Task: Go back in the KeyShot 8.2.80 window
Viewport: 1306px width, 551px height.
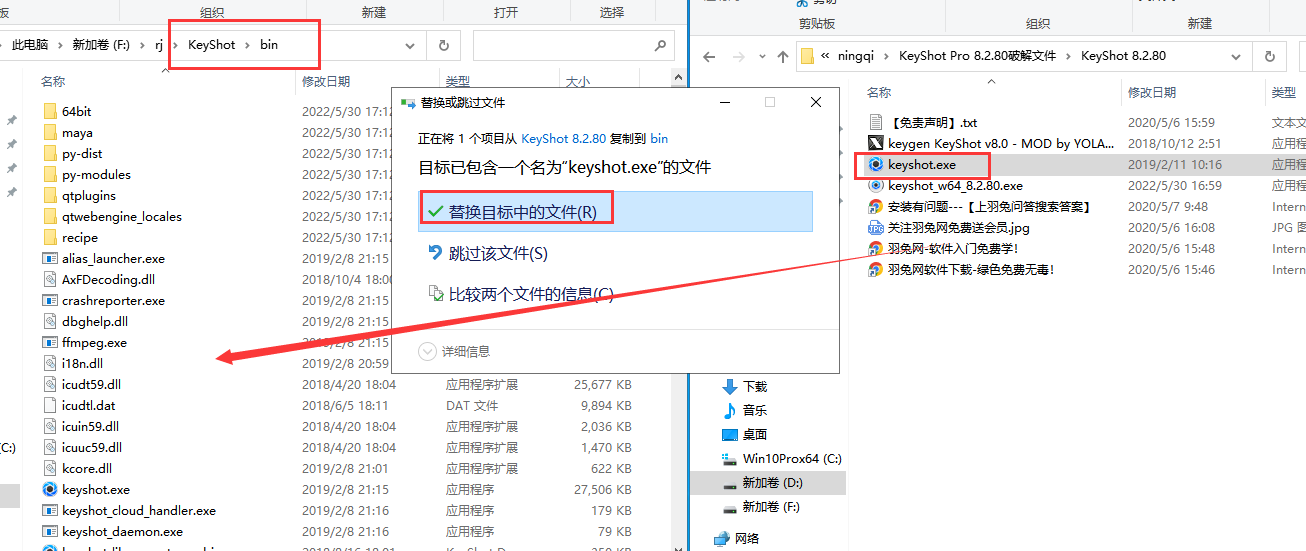Action: click(x=709, y=56)
